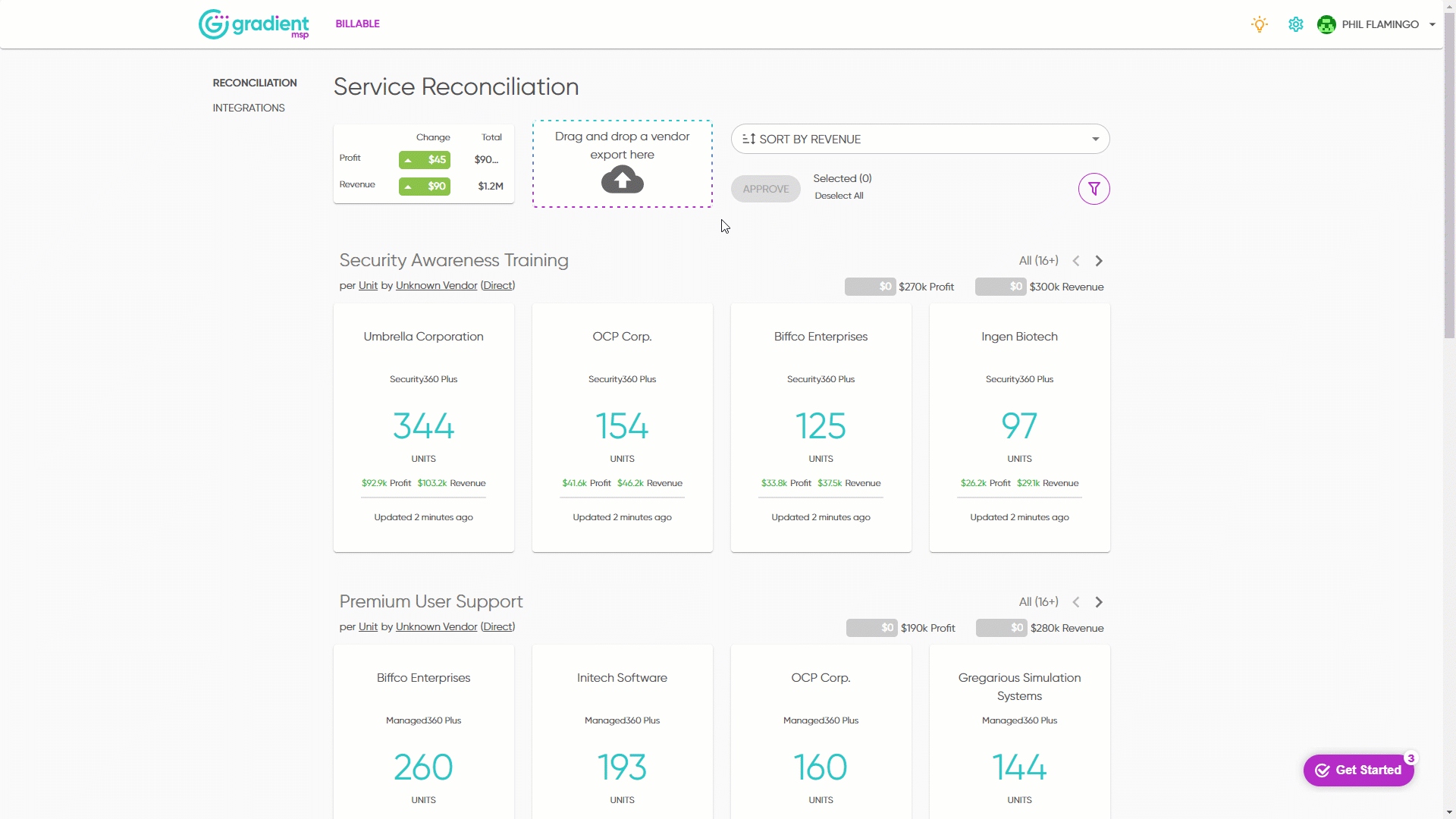
Task: Click the 344 units number
Action: [424, 426]
